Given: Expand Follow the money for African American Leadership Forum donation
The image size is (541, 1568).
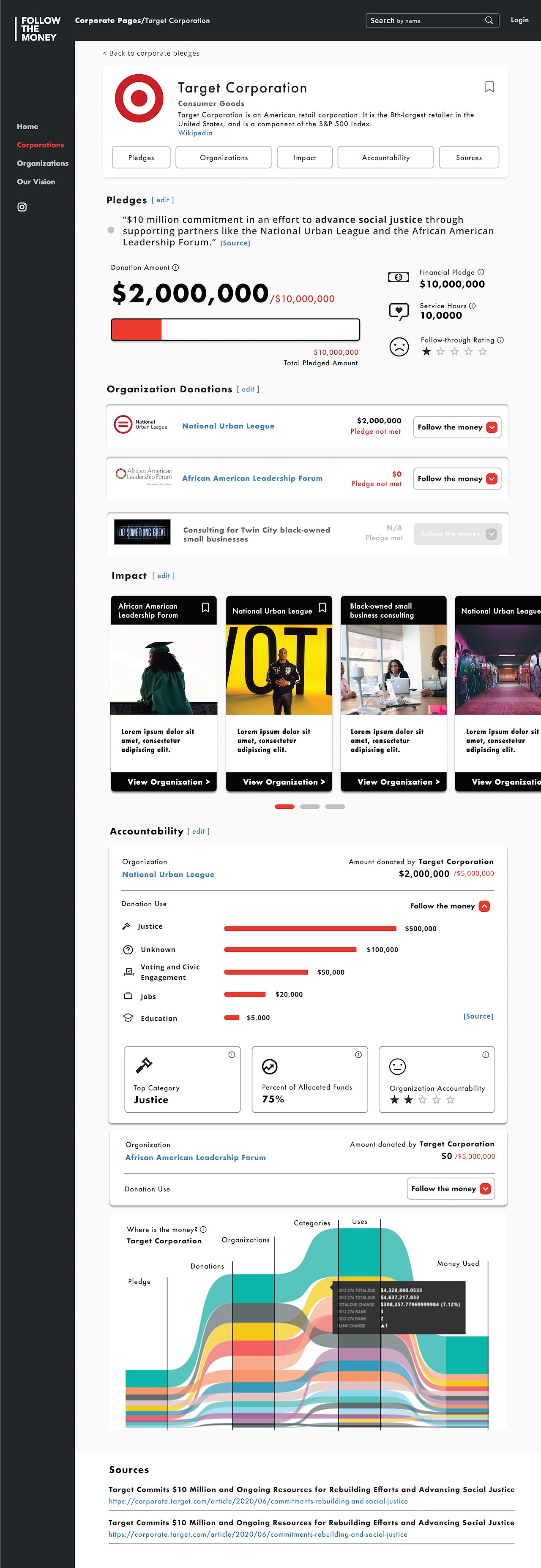Looking at the screenshot, I should point(458,479).
